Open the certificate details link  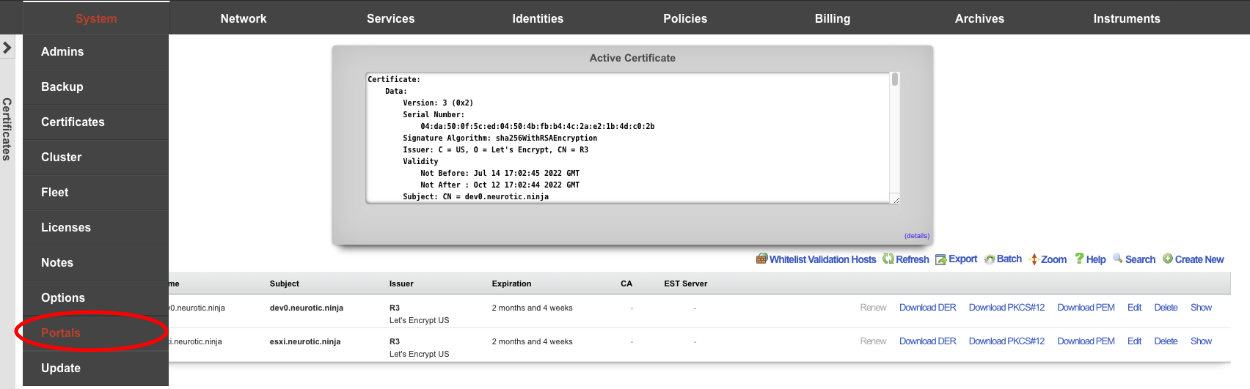coord(916,236)
